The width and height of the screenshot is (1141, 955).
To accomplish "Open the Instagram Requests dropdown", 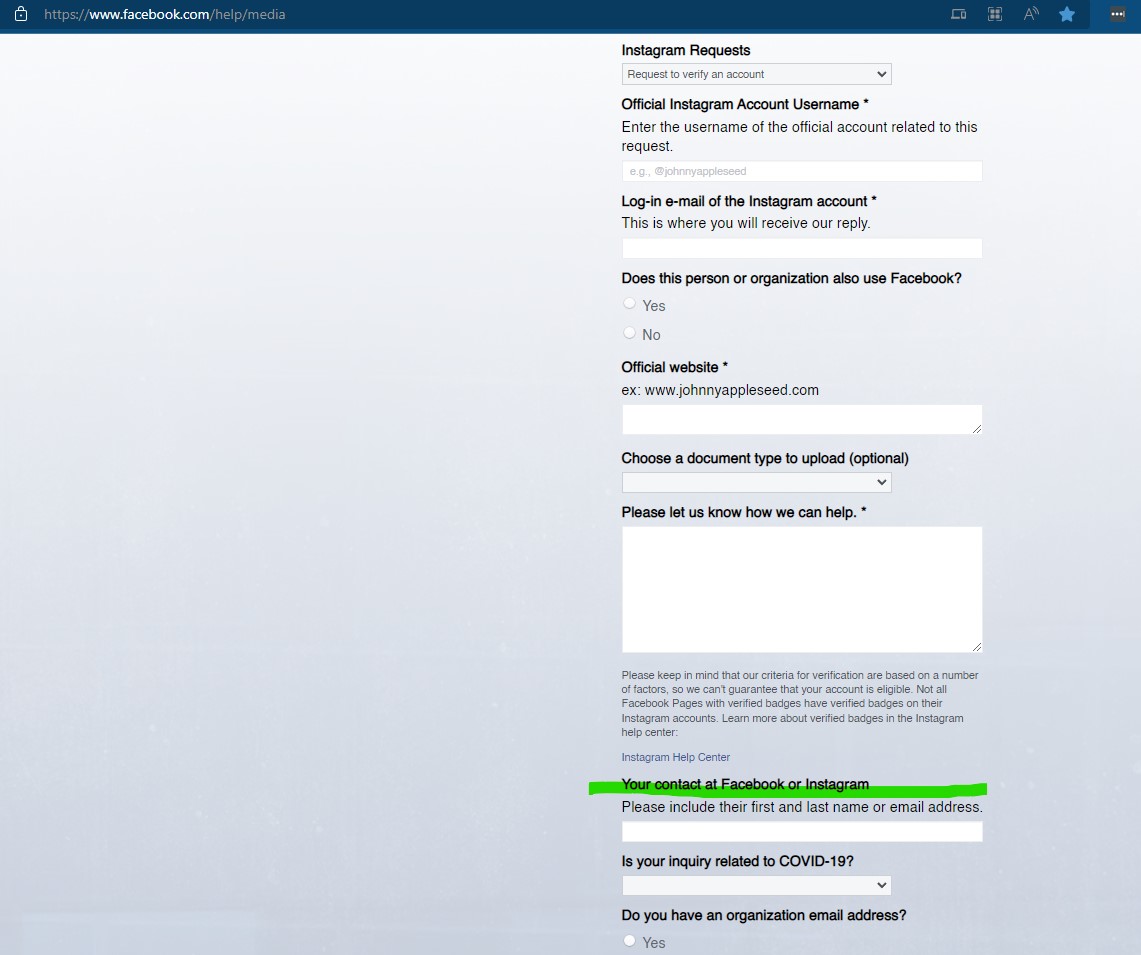I will click(756, 74).
